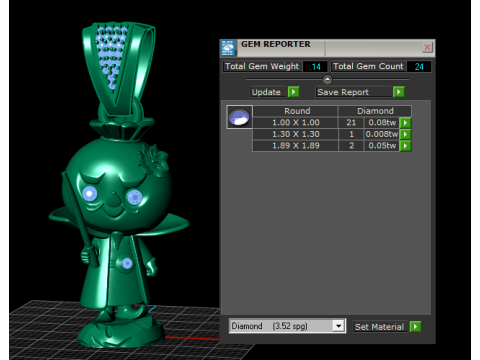Click the round gem thumbnail icon
The width and height of the screenshot is (480, 360).
coord(239,117)
